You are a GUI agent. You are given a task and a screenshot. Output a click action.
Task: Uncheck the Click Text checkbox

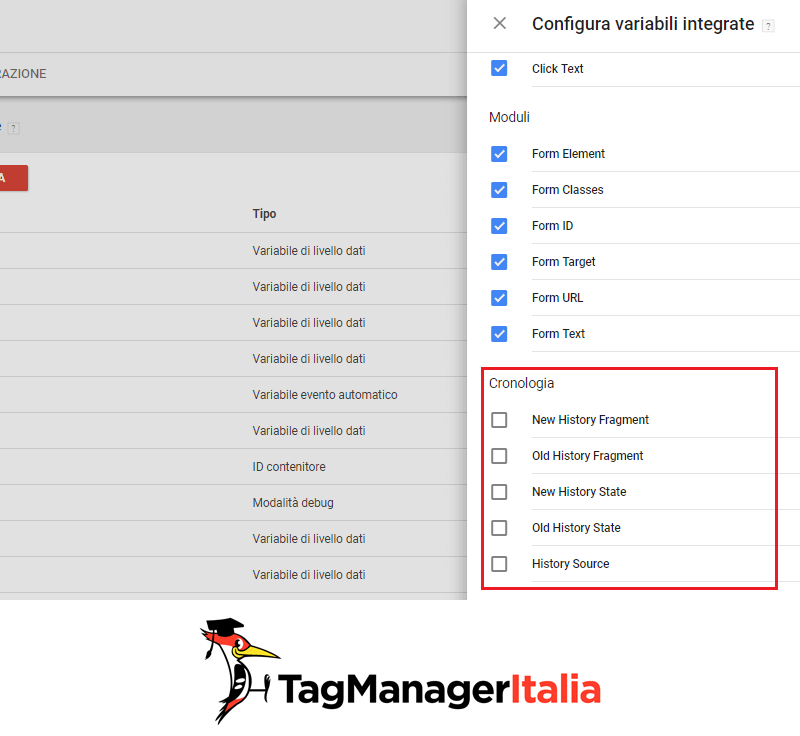pyautogui.click(x=499, y=68)
